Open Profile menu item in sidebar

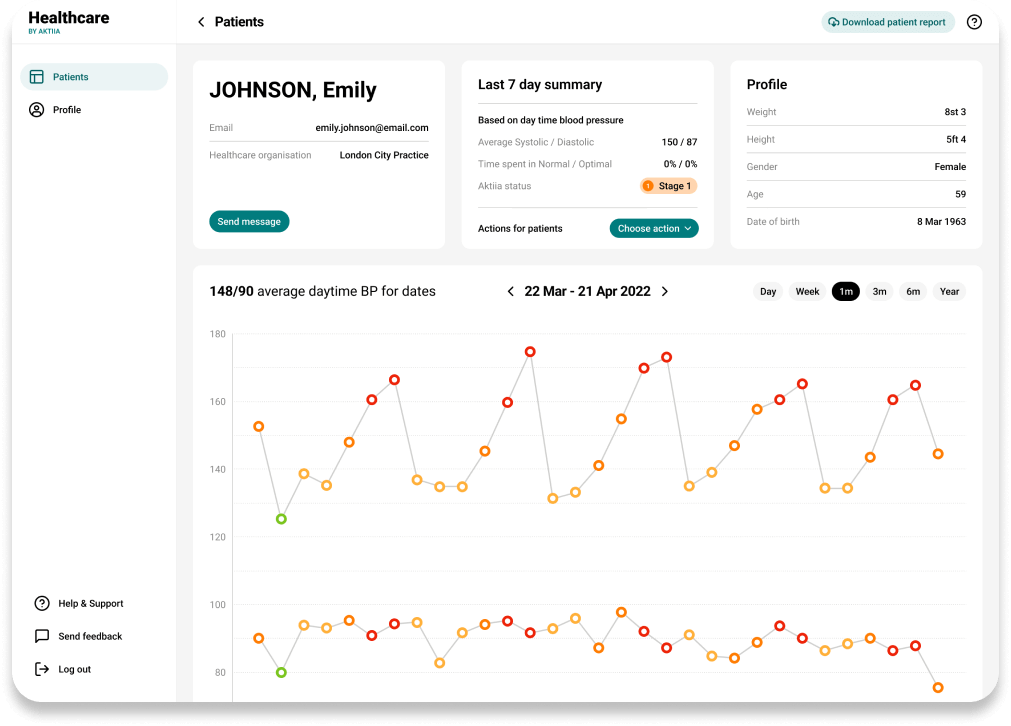94,110
